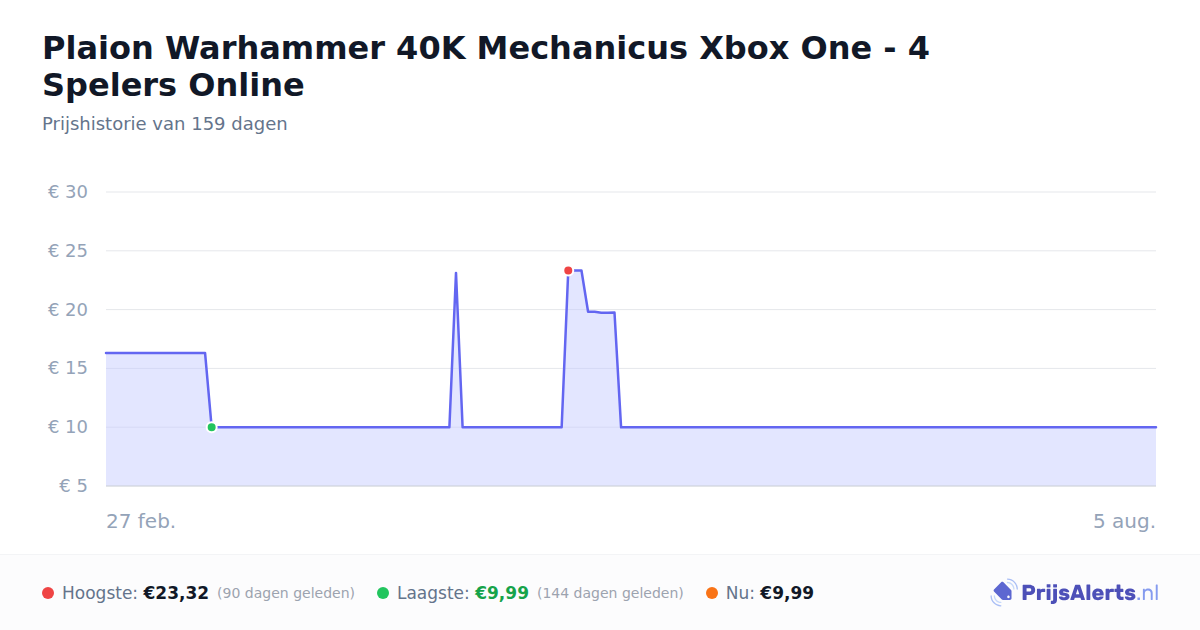Click the Hoogste €23,32 price value

176,593
